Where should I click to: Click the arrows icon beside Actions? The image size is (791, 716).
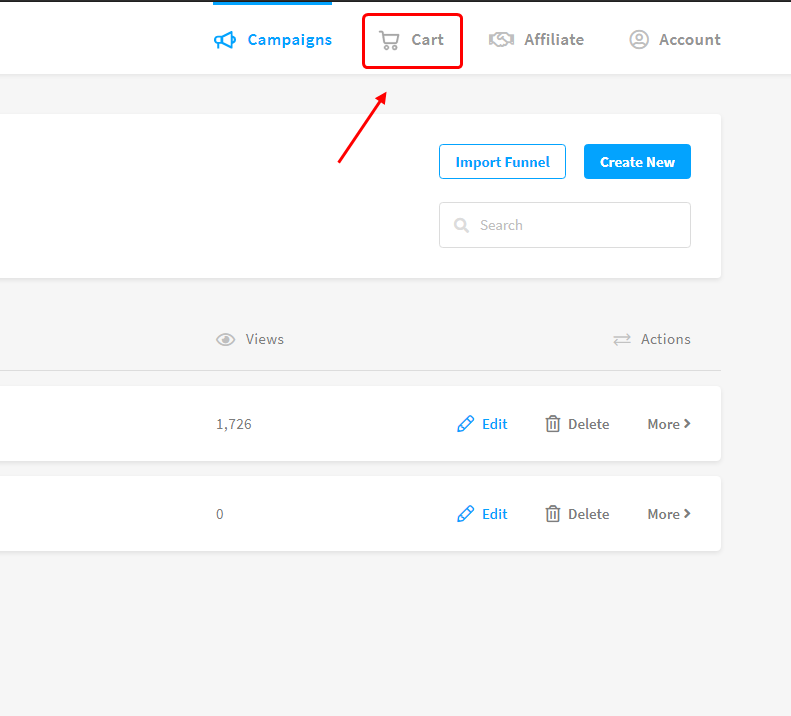[622, 340]
